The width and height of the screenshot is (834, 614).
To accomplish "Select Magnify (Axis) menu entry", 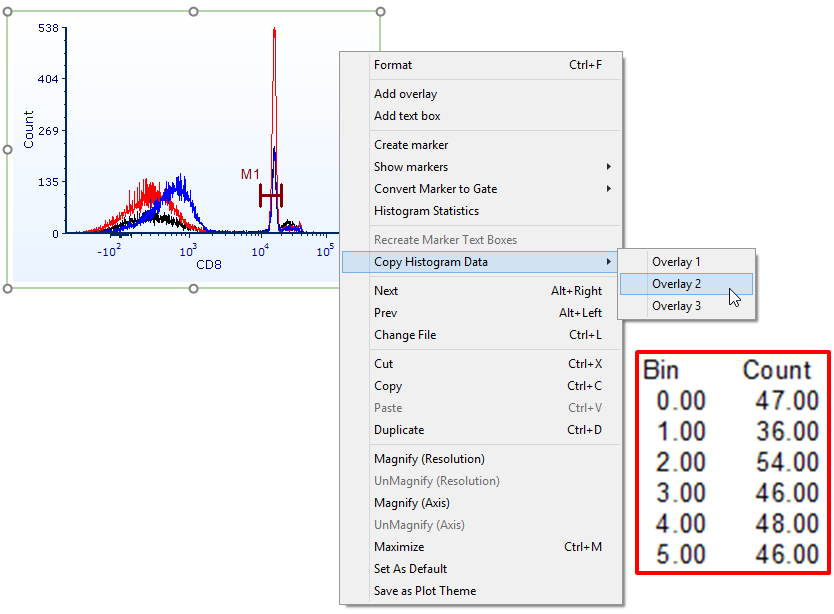I will pos(413,503).
